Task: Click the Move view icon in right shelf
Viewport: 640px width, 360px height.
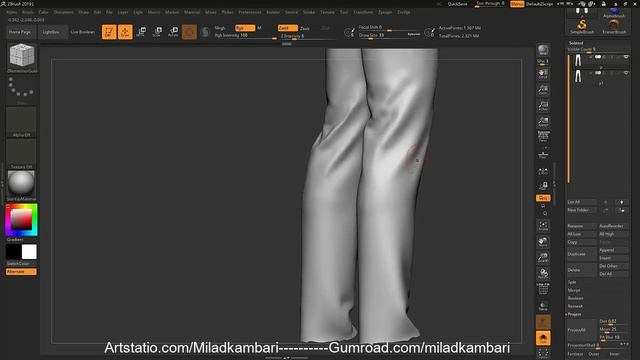Action: coord(543,242)
